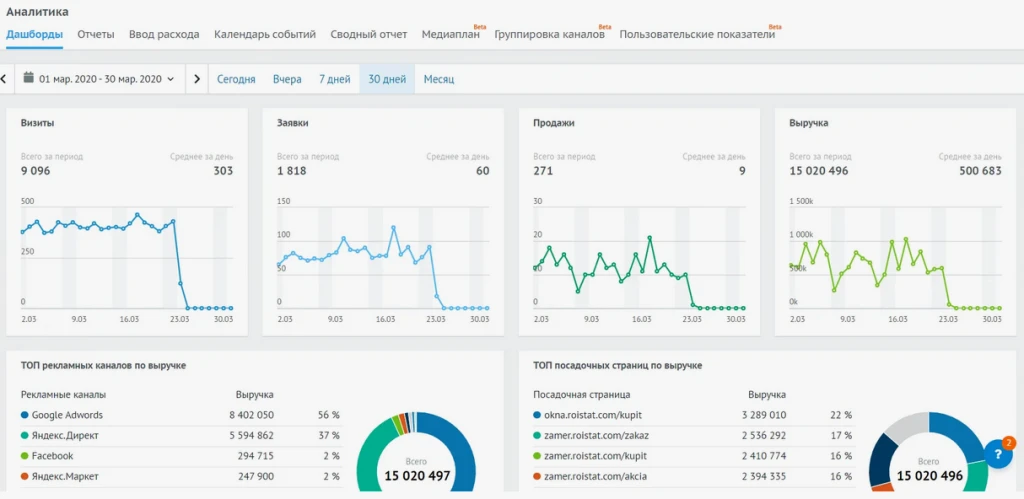1024x499 pixels.
Task: Select the Медиаплан beta tab
Action: [x=450, y=34]
